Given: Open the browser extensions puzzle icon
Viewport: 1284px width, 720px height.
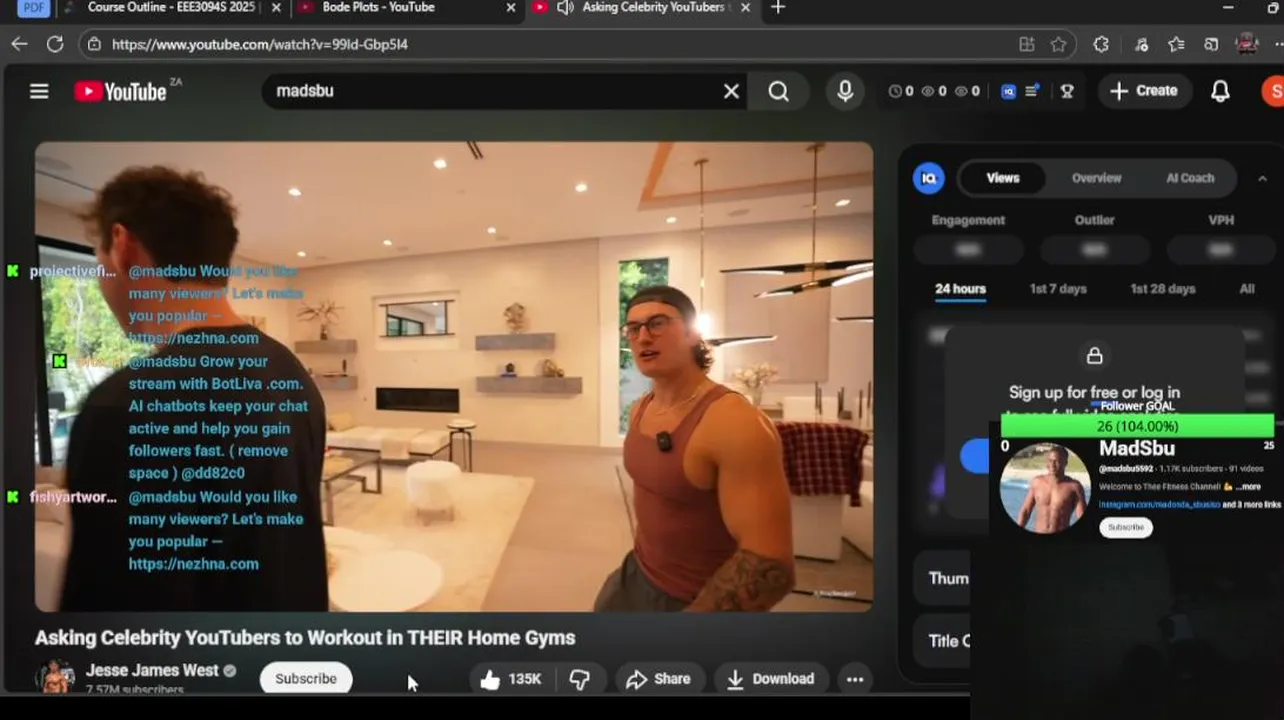Looking at the screenshot, I should 1101,44.
